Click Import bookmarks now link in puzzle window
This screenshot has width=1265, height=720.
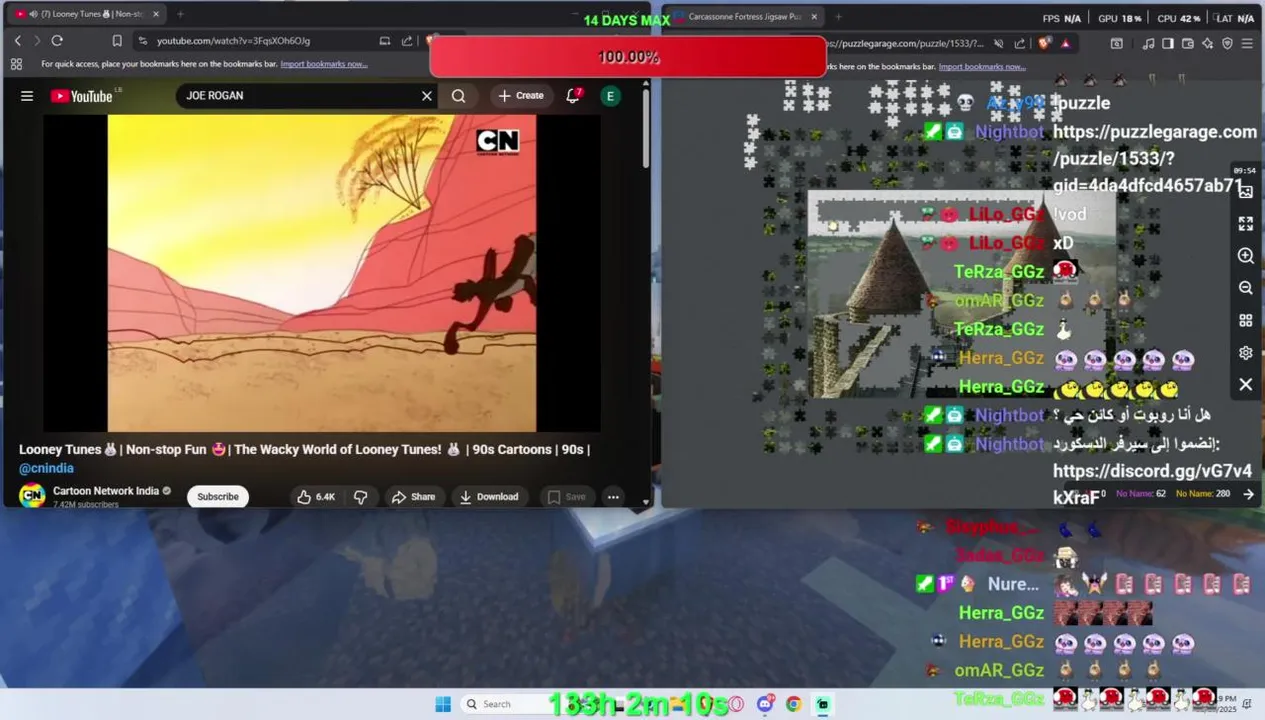(982, 67)
